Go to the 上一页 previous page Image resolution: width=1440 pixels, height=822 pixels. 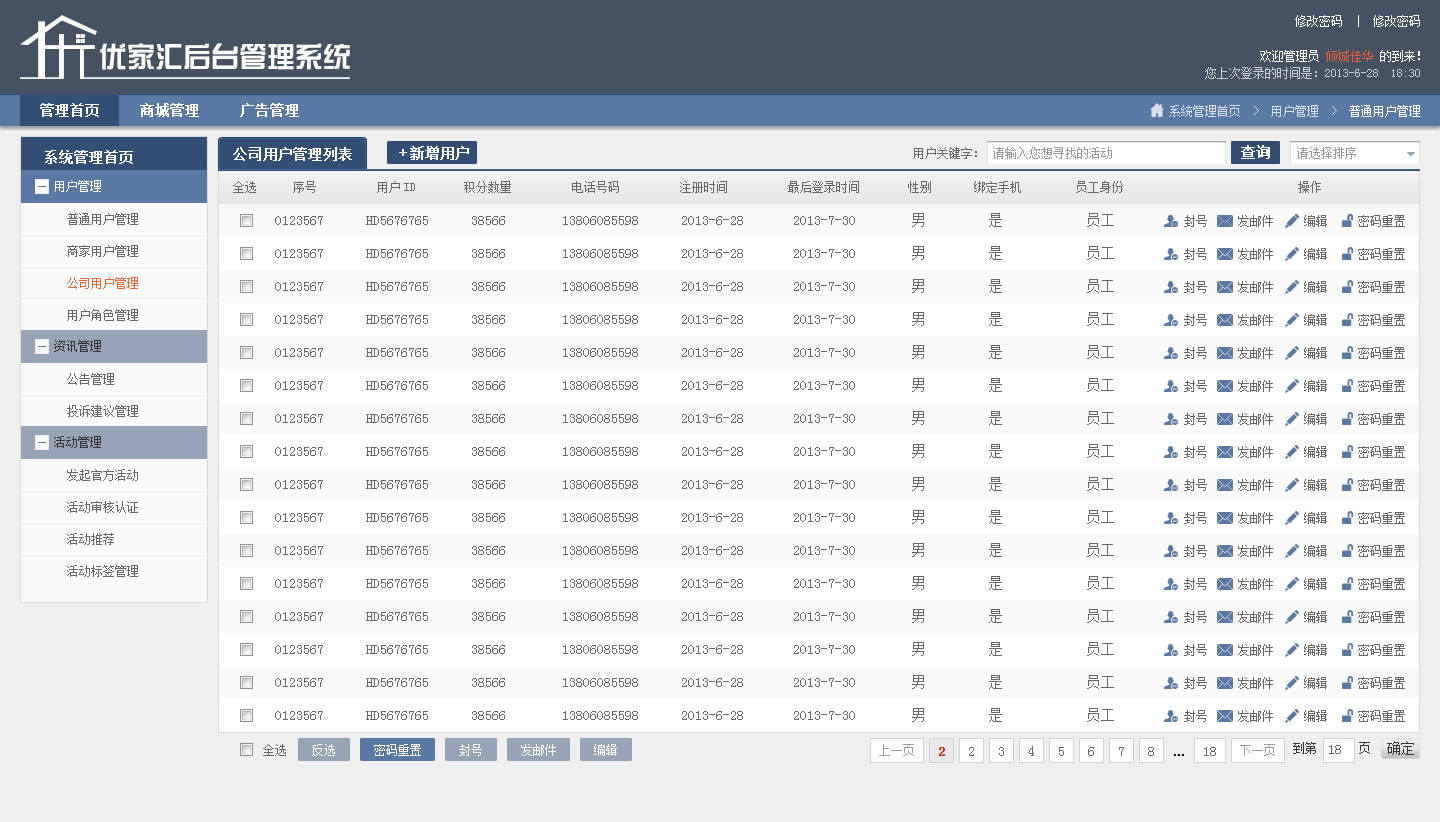coord(896,751)
